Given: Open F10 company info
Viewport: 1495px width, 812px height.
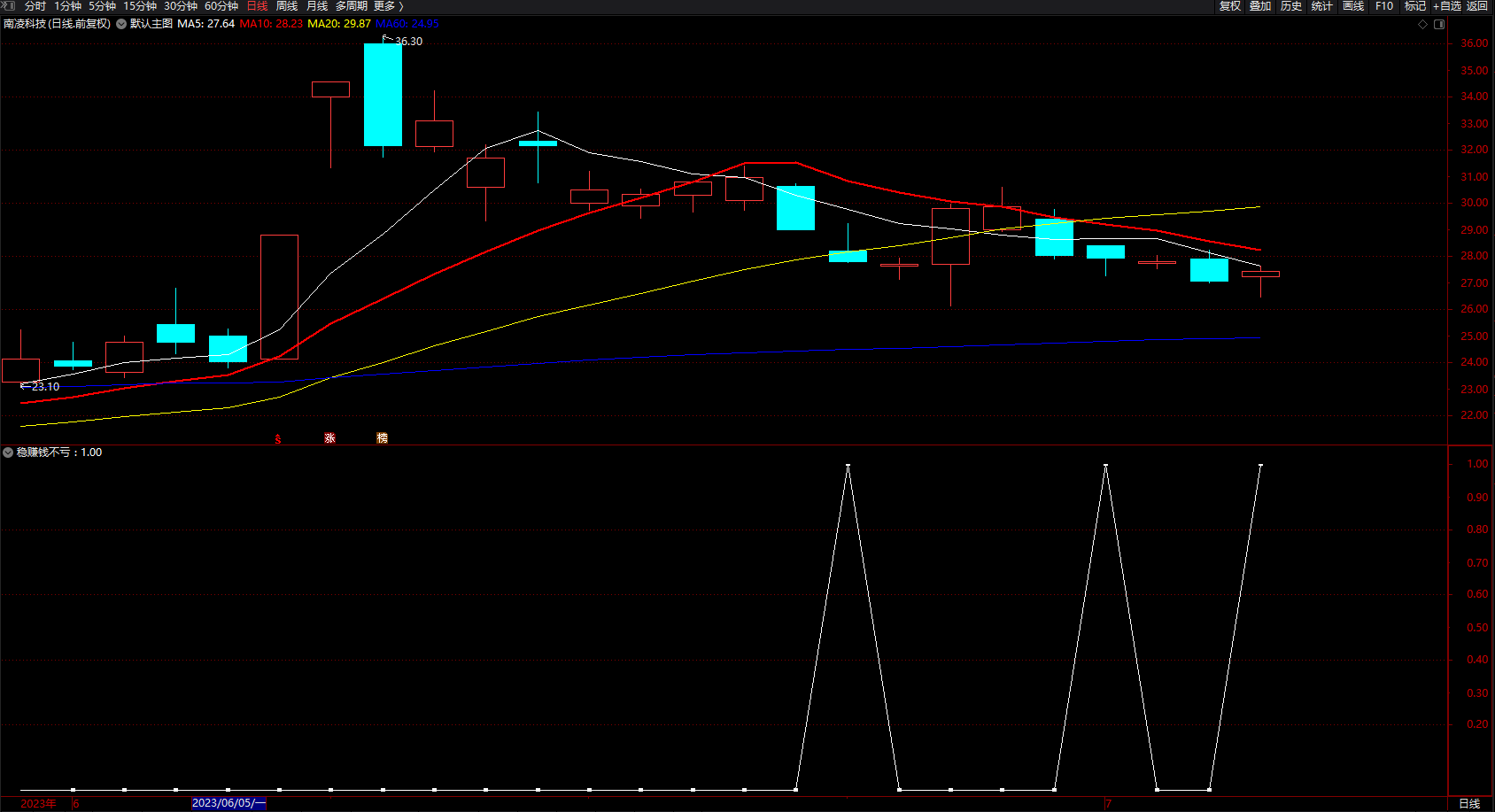Looking at the screenshot, I should coord(1384,6).
